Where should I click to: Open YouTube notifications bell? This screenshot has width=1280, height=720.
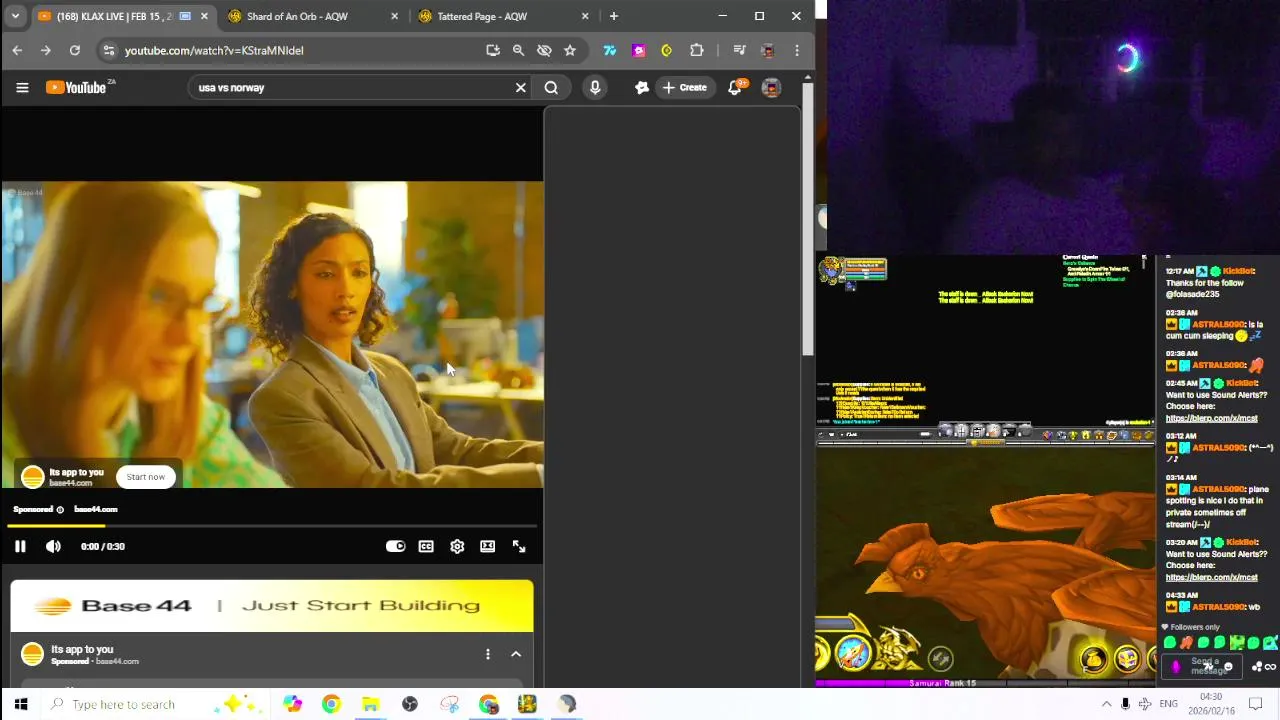(735, 88)
